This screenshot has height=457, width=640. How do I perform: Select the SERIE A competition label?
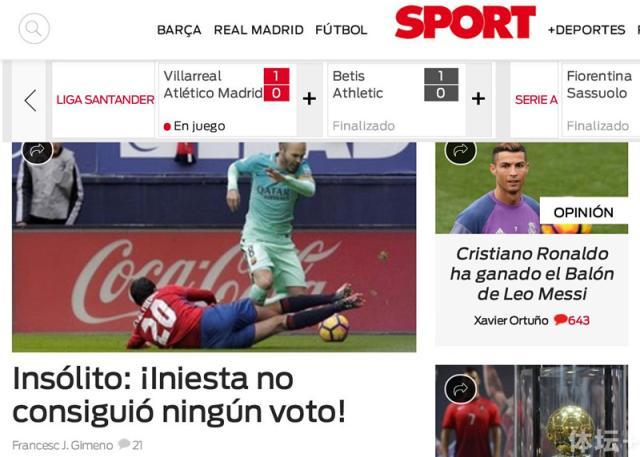536,100
